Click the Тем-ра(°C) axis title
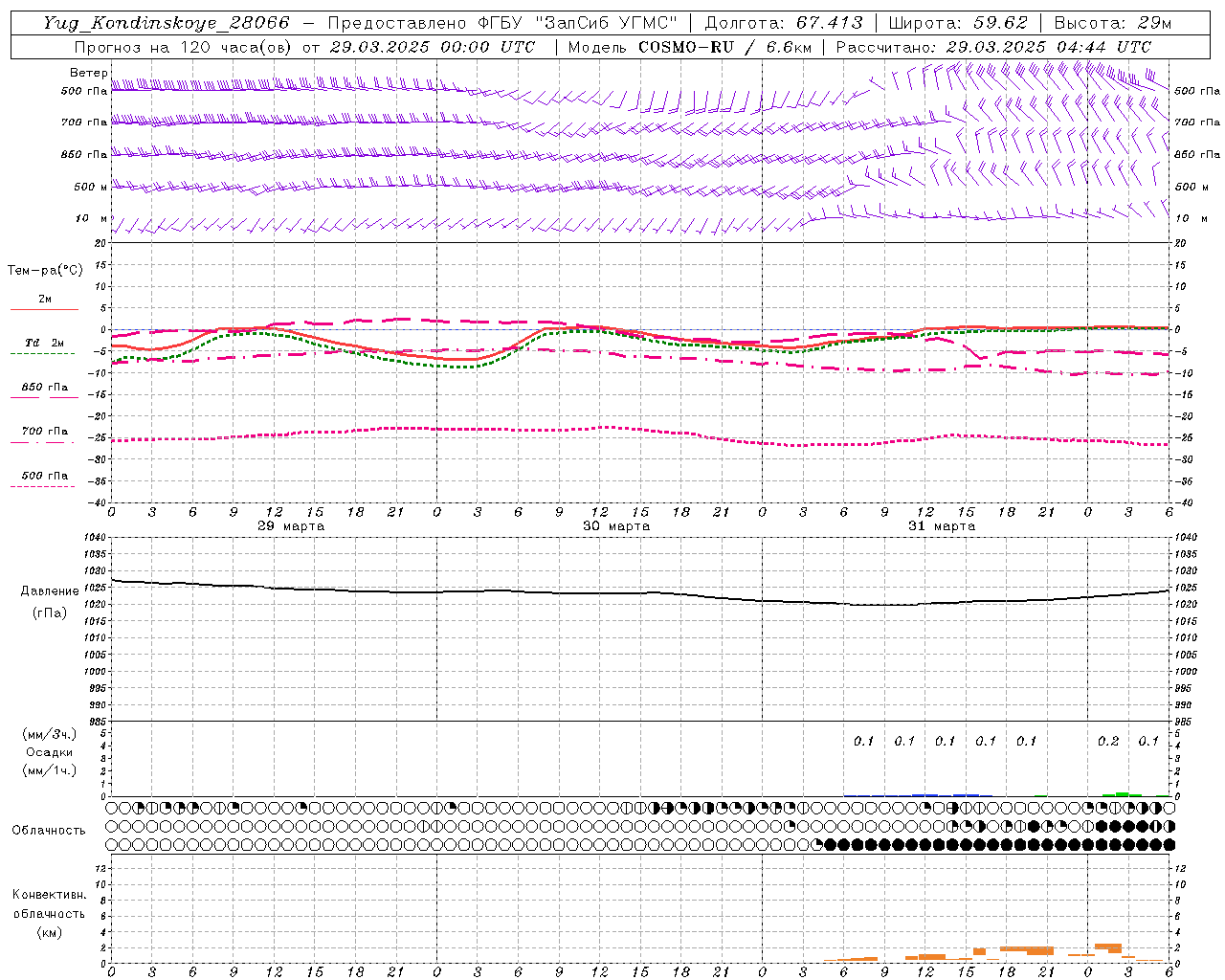Screen dimensions: 1225x980 point(45,271)
